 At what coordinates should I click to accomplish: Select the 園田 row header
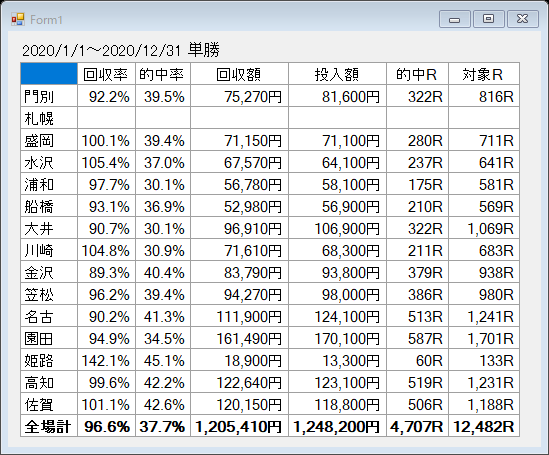coord(49,338)
